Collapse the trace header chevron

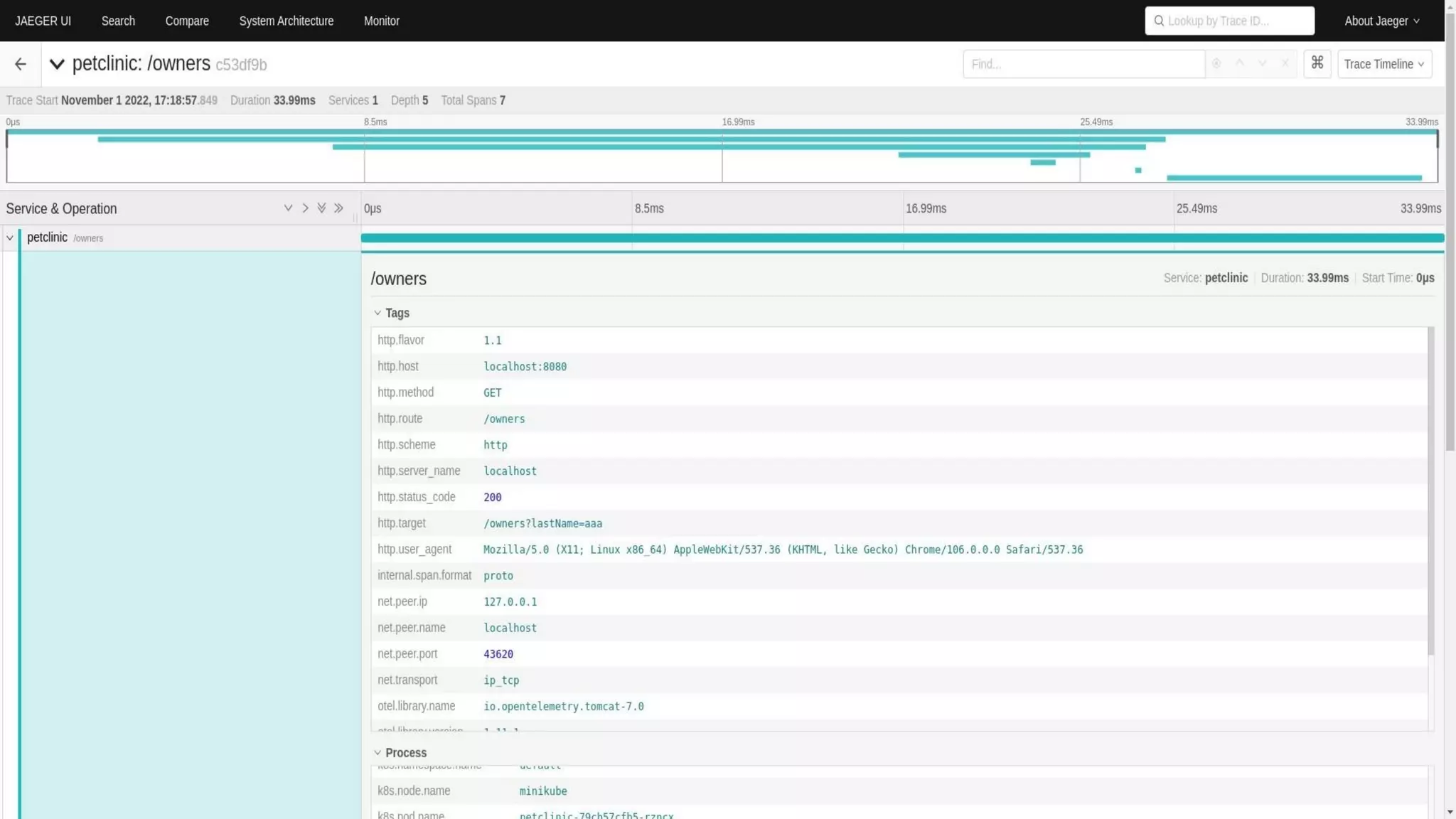pos(57,64)
